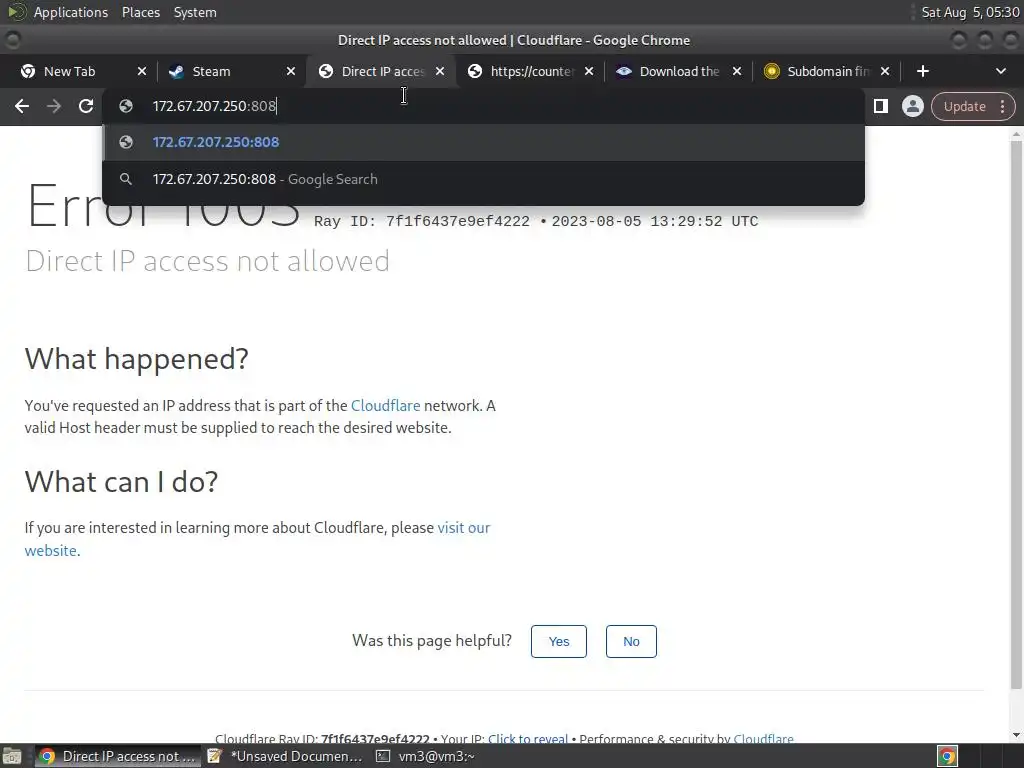Answer No to page helpful question

(631, 641)
